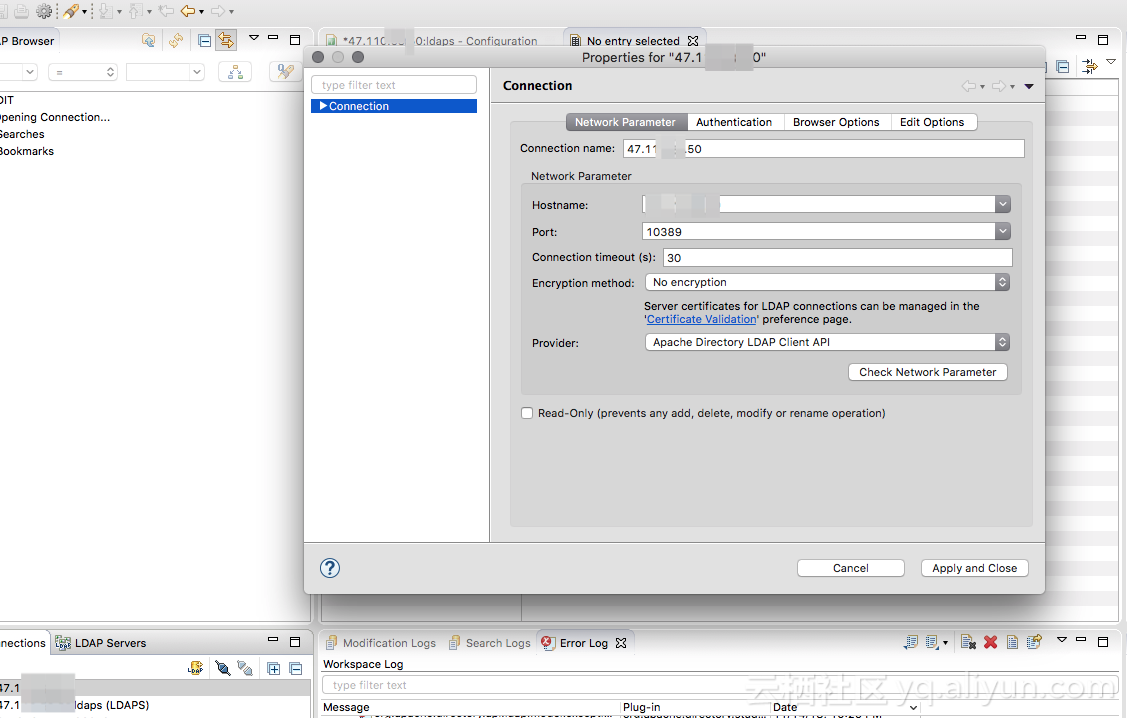
Task: Open the Properties dialog view menu triangle
Action: [1029, 86]
